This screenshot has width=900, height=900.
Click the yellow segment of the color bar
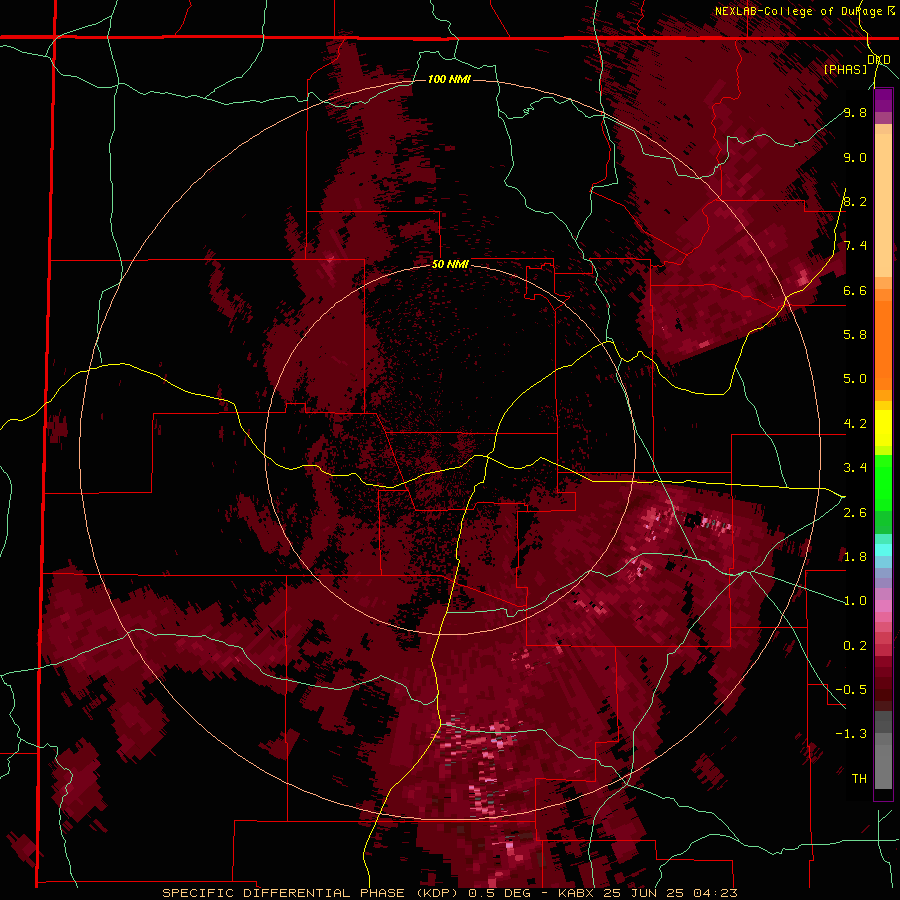click(x=883, y=428)
